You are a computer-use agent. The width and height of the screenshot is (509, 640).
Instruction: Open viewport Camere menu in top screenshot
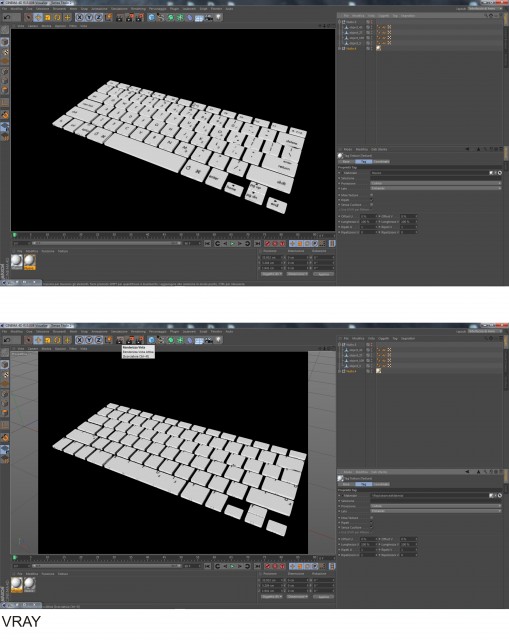[x=33, y=26]
